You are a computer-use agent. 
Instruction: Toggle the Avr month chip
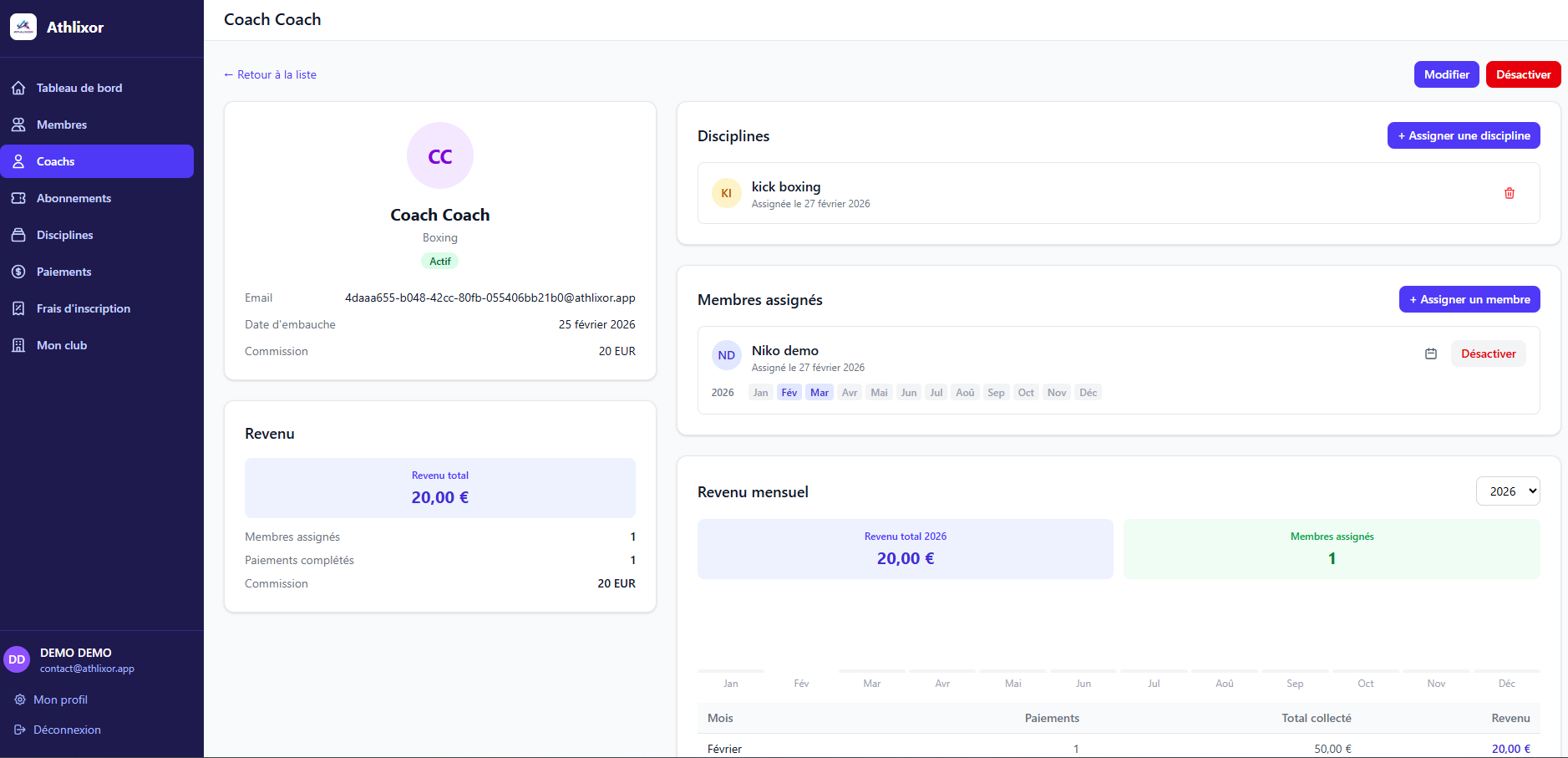tap(849, 393)
